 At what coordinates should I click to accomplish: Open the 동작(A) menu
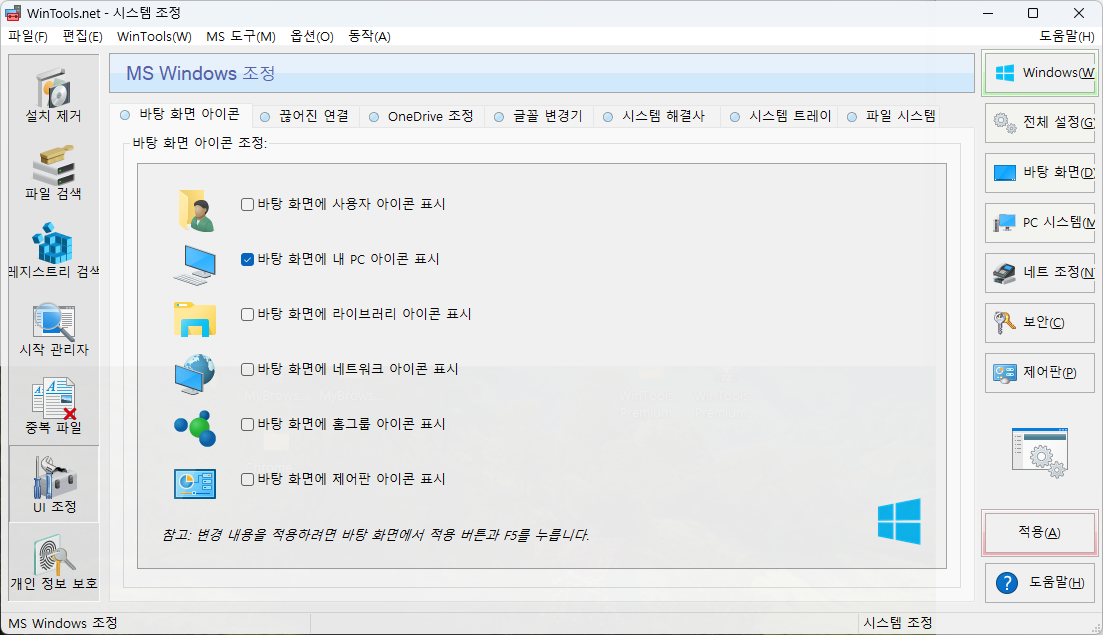(369, 36)
